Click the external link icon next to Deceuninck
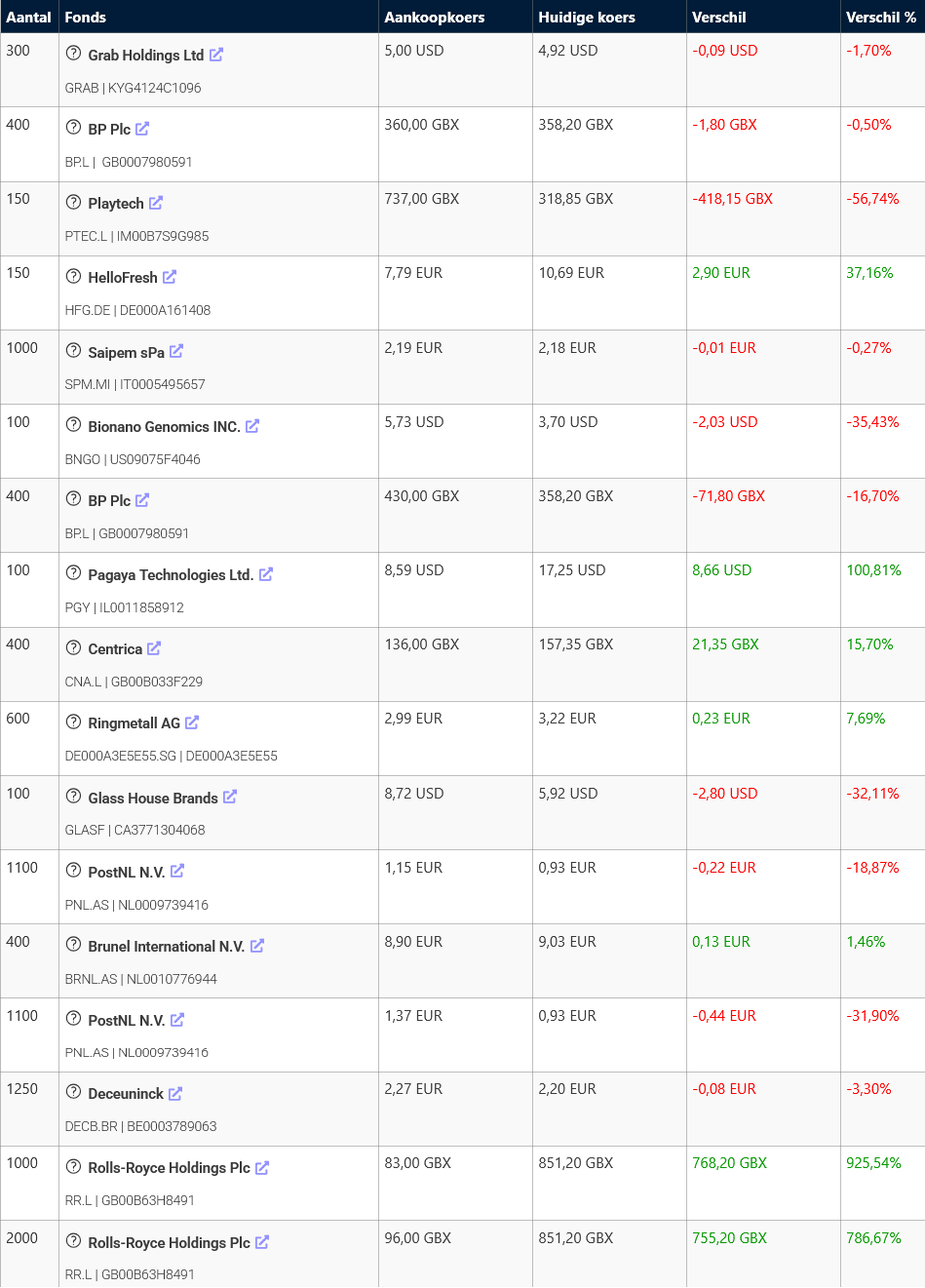This screenshot has width=925, height=1288. click(175, 1094)
